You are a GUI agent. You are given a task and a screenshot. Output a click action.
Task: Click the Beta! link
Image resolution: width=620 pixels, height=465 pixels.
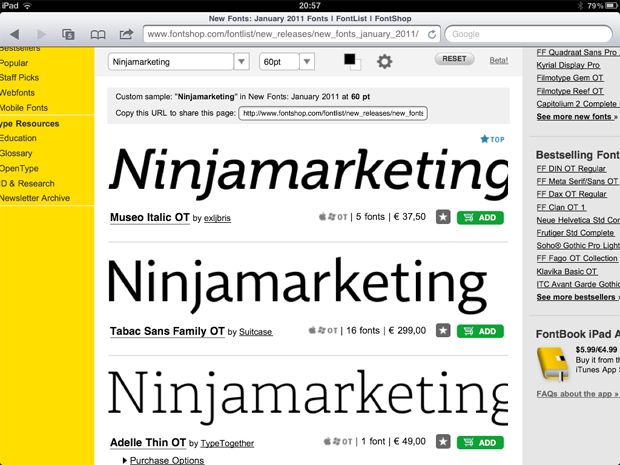pyautogui.click(x=499, y=60)
